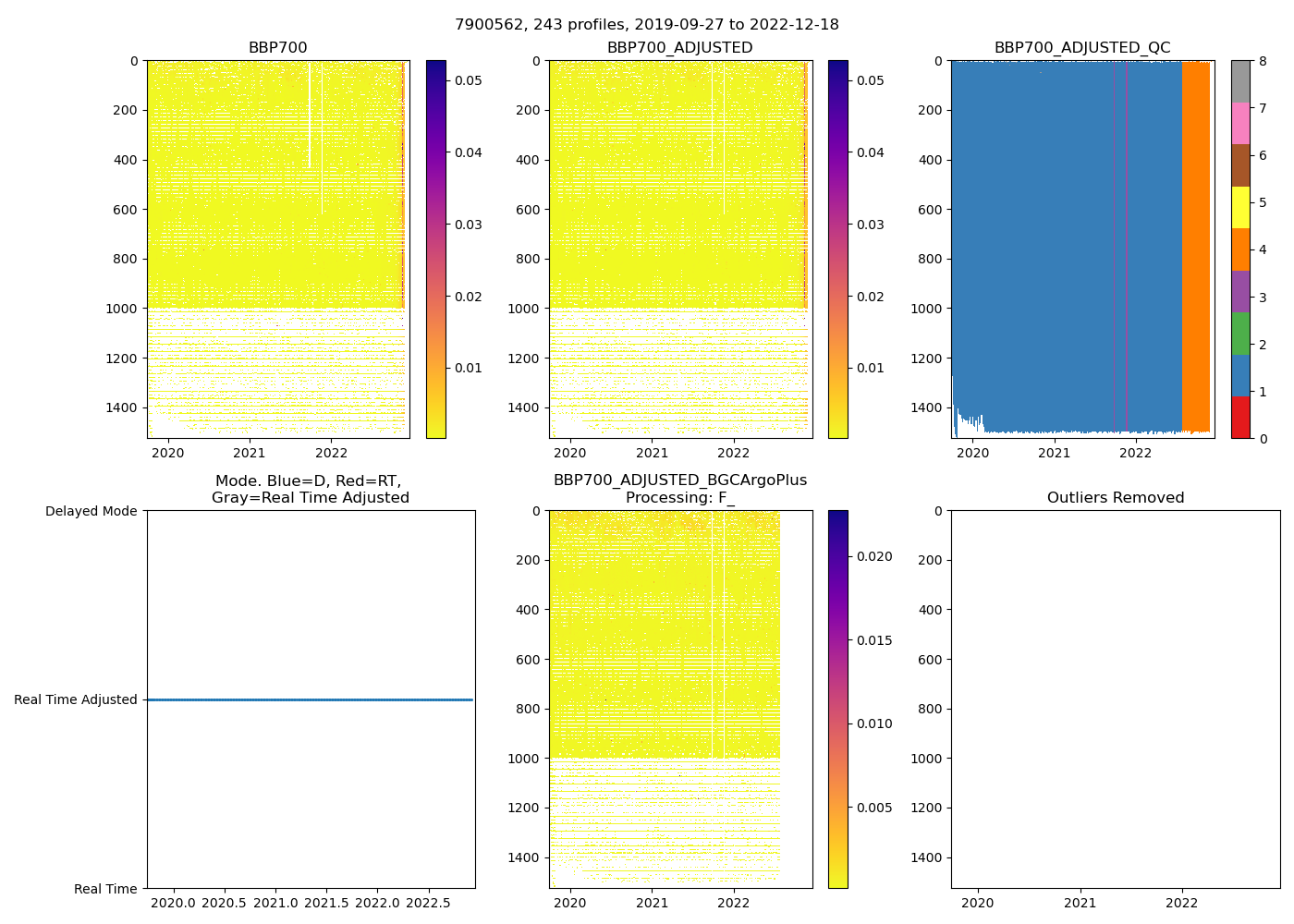Click the pink segment in QC colorbar
This screenshot has width=1294, height=924.
pyautogui.click(x=1240, y=124)
